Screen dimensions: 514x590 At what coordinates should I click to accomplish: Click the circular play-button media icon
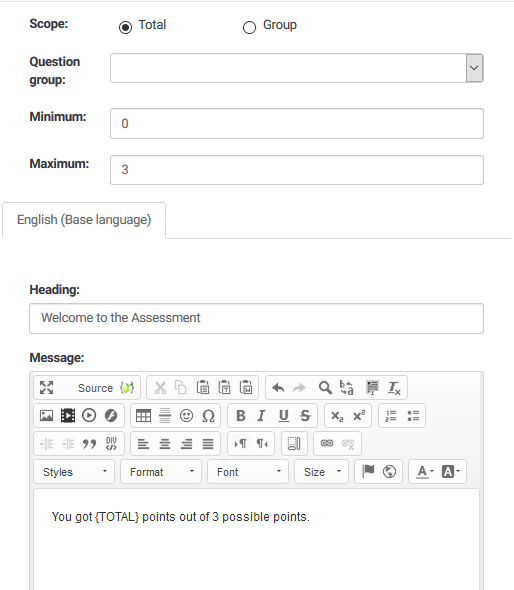[x=89, y=415]
